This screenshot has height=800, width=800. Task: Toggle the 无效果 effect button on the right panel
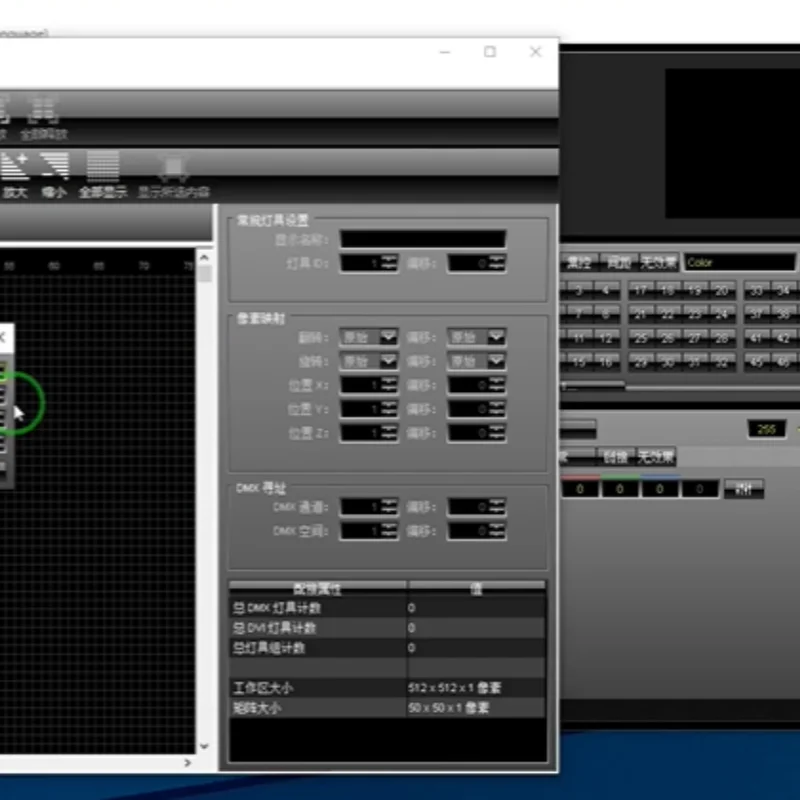(660, 261)
